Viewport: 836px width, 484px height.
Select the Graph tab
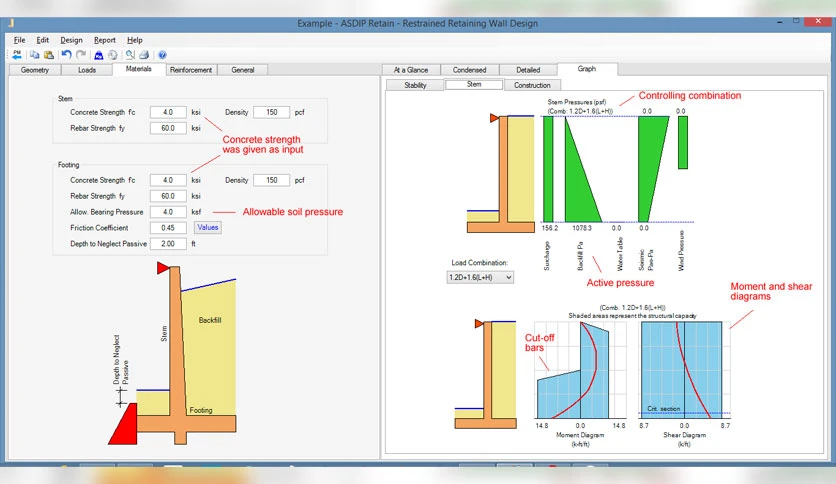pos(586,69)
